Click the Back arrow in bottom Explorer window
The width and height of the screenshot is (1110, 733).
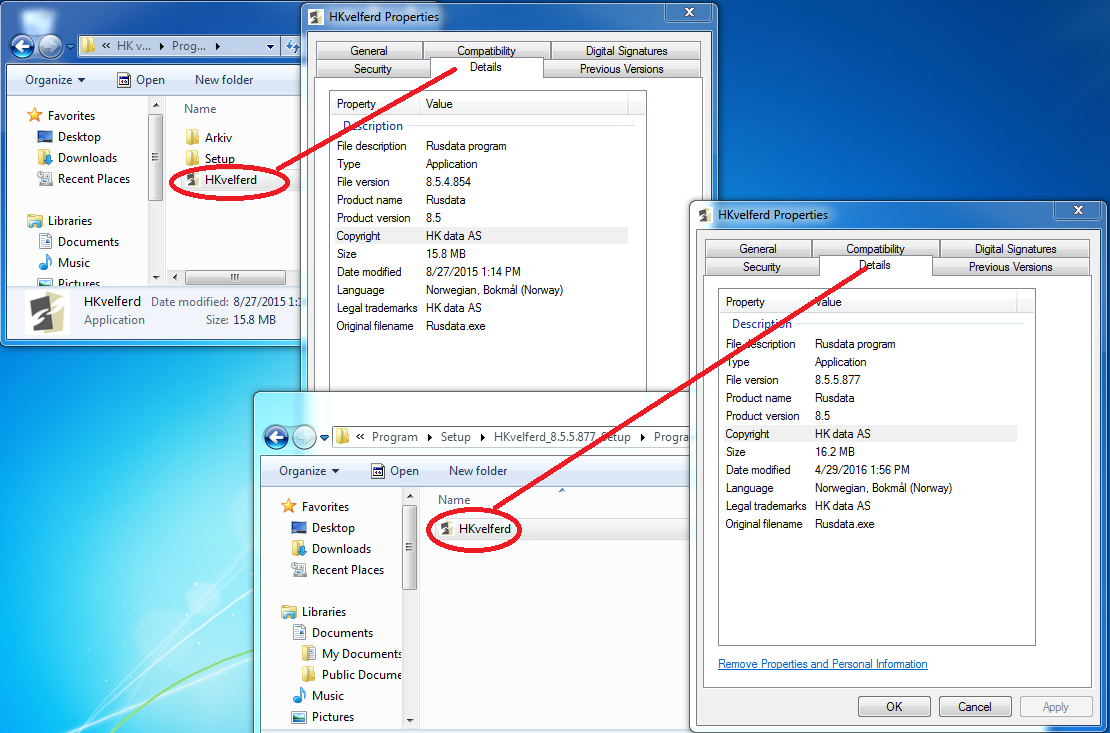[276, 437]
